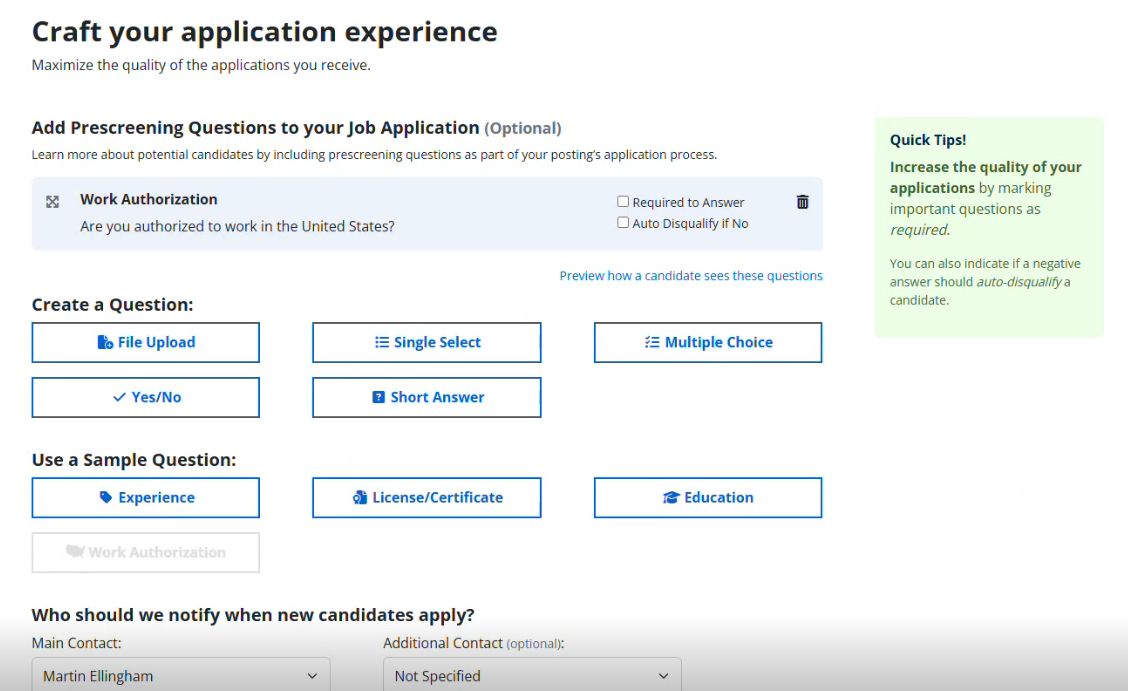Click the Quick Tips! heading
Viewport: 1128px width, 691px height.
pos(928,139)
